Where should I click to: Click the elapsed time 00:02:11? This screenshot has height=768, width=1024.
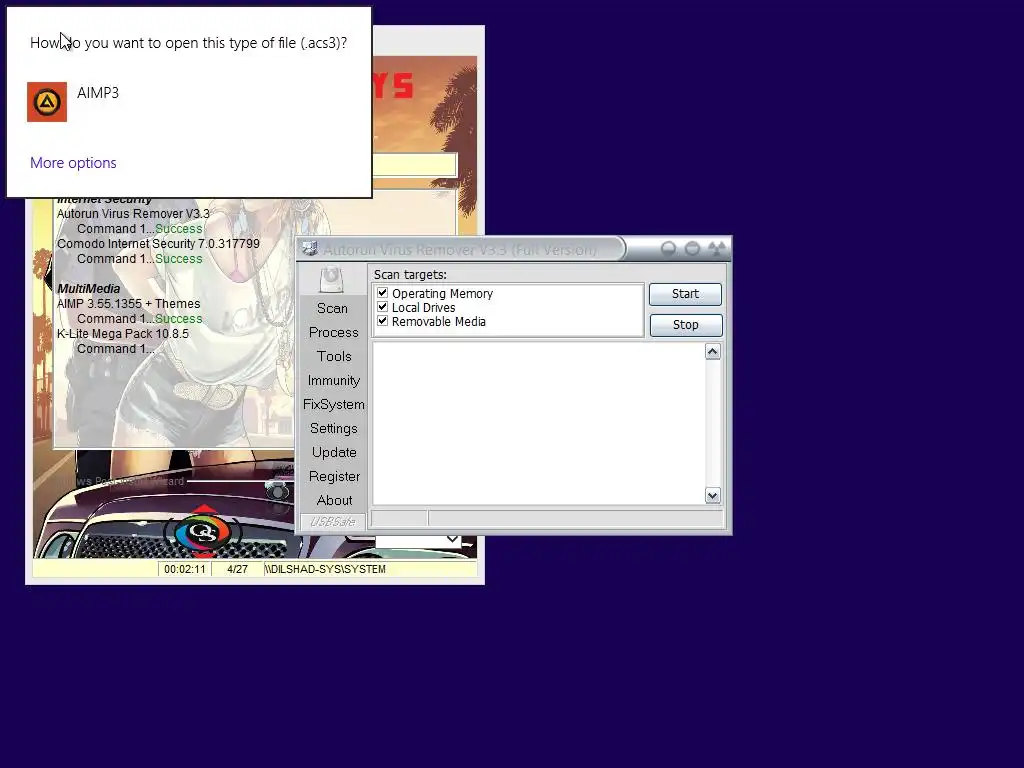[185, 569]
